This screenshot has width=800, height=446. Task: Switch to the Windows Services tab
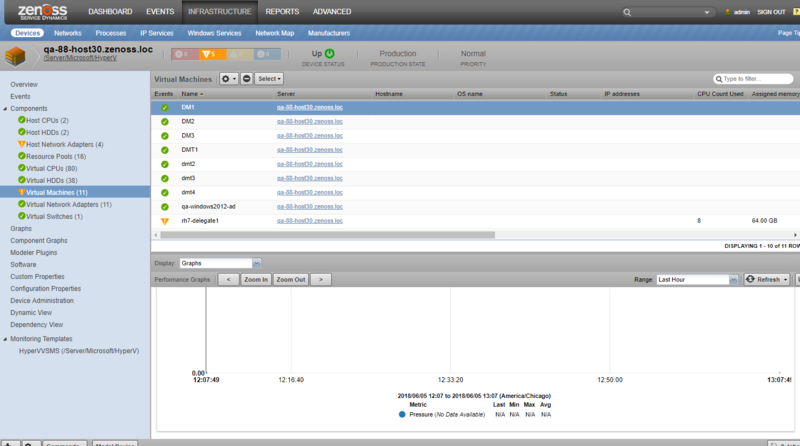pyautogui.click(x=214, y=33)
